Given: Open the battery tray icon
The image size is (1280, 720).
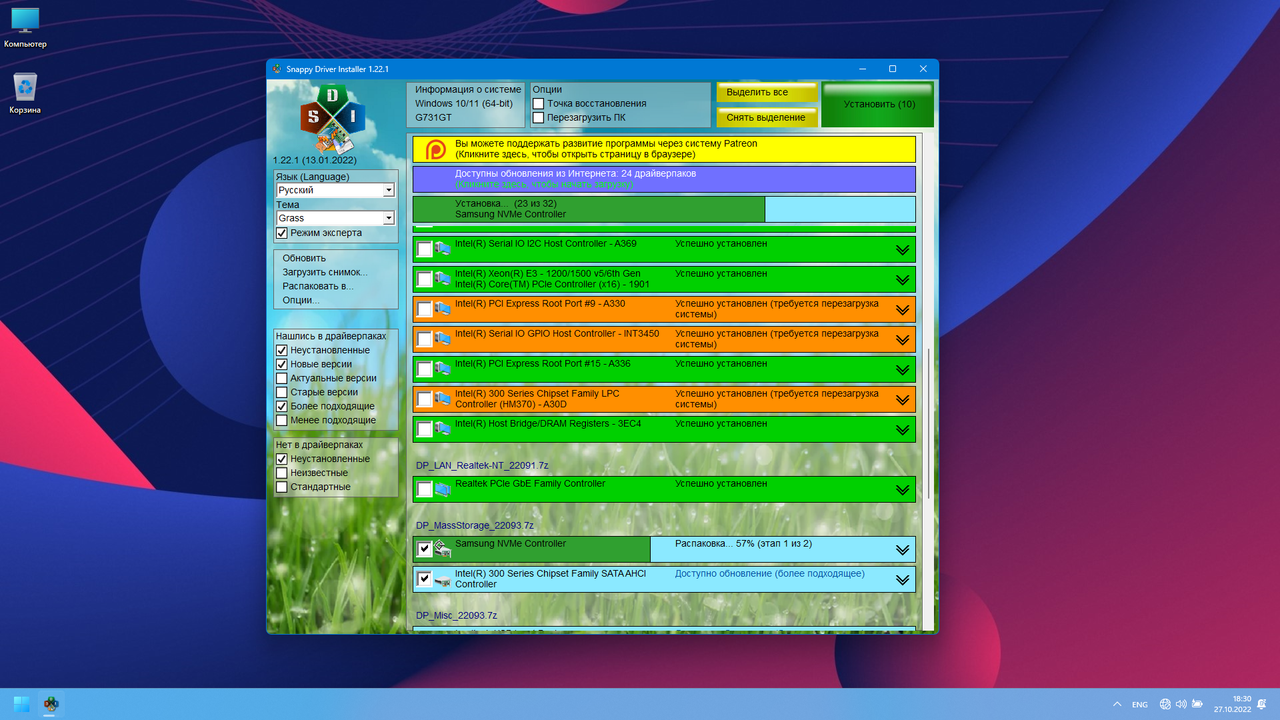Looking at the screenshot, I should [x=1197, y=704].
